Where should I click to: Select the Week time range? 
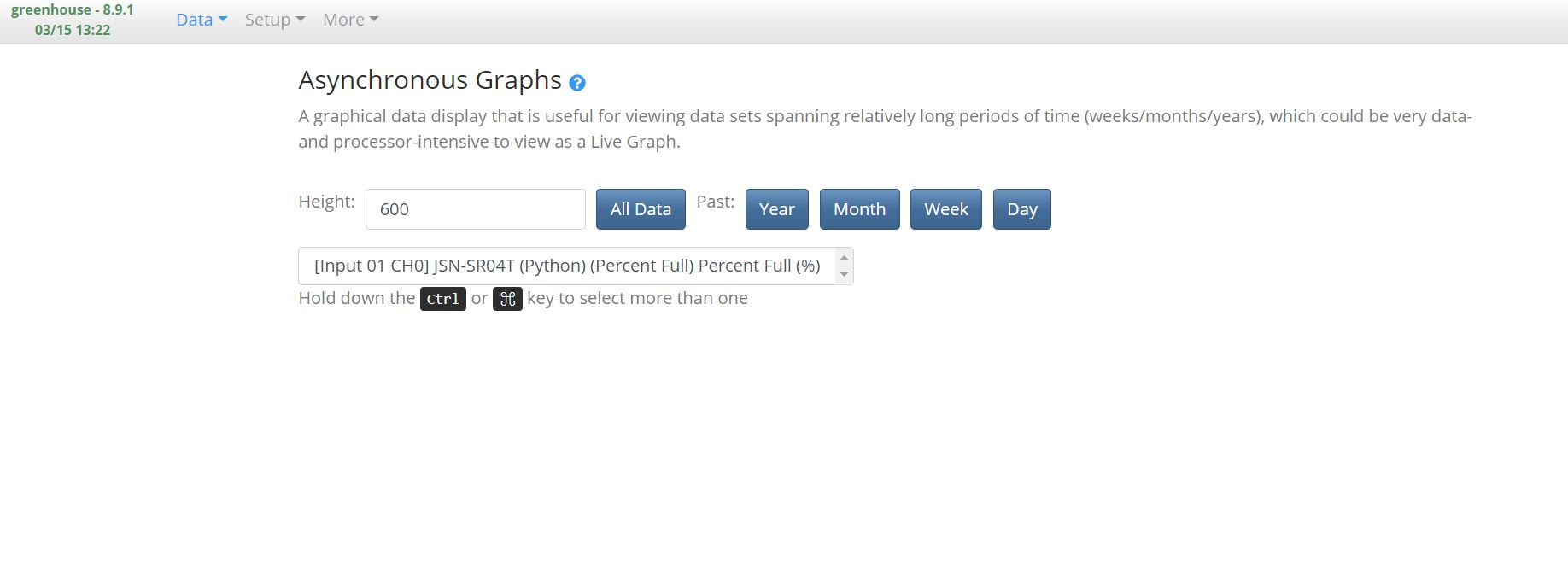pos(945,208)
